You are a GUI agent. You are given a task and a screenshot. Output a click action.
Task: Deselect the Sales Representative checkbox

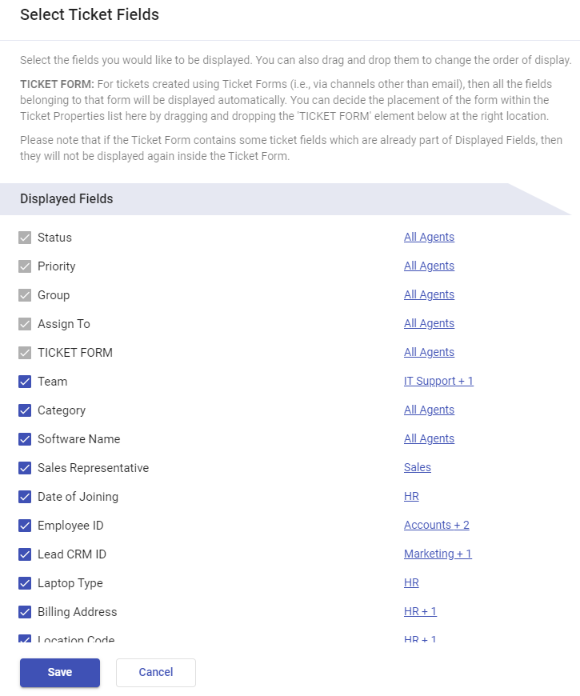pyautogui.click(x=25, y=468)
